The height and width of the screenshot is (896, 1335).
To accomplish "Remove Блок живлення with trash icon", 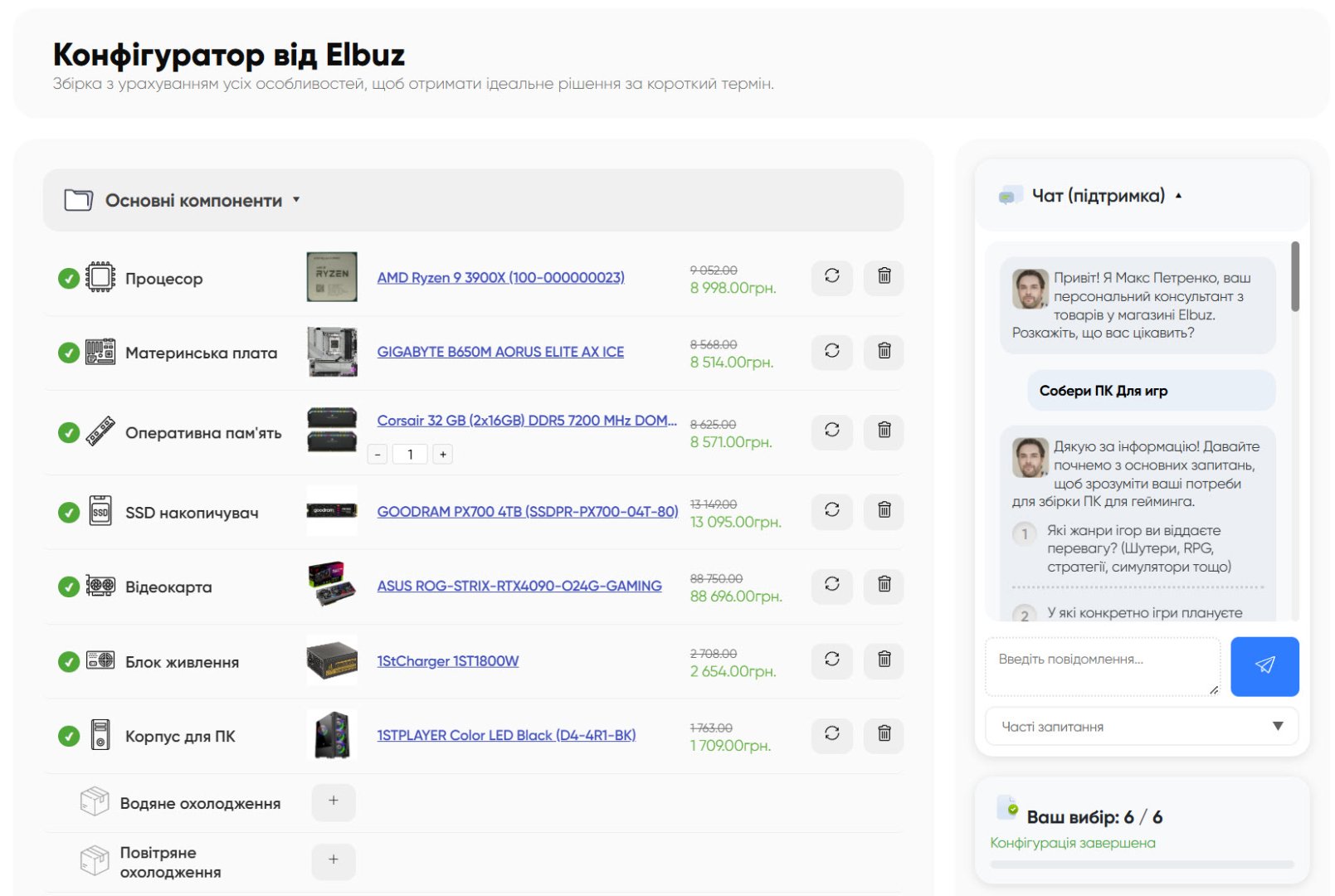I will 884,660.
